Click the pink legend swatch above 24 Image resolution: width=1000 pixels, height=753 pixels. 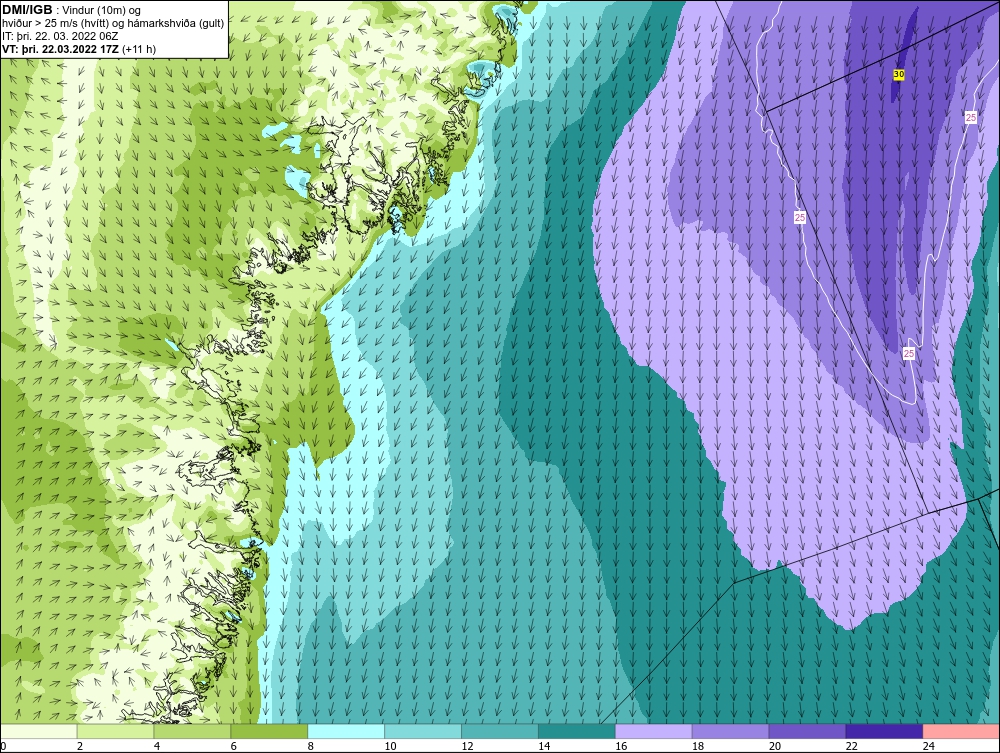coord(961,731)
